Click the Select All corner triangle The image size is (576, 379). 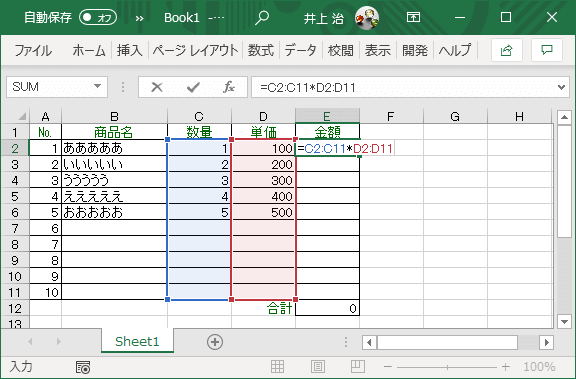21,117
